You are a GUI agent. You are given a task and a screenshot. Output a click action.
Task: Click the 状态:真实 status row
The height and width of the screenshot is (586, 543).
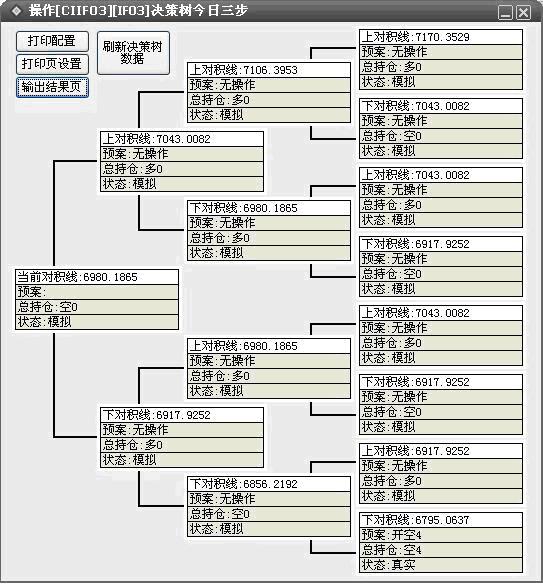pyautogui.click(x=441, y=565)
